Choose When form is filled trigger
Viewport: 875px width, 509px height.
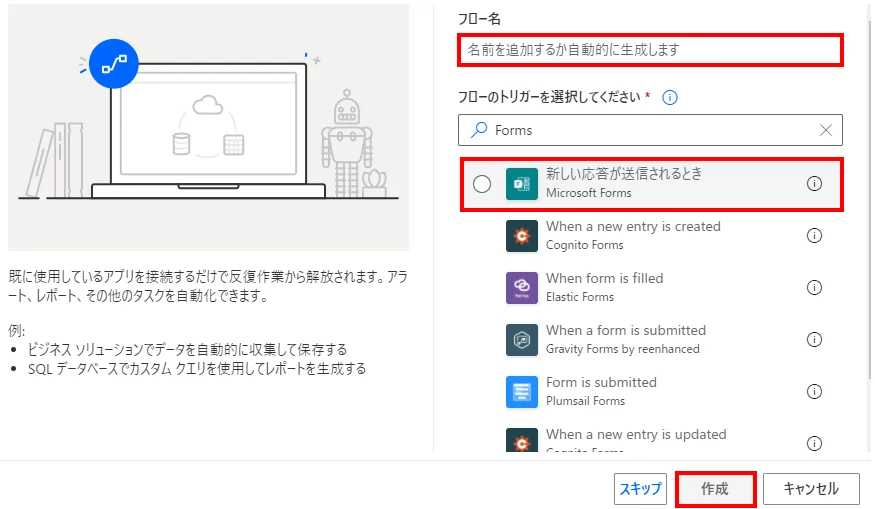click(604, 287)
